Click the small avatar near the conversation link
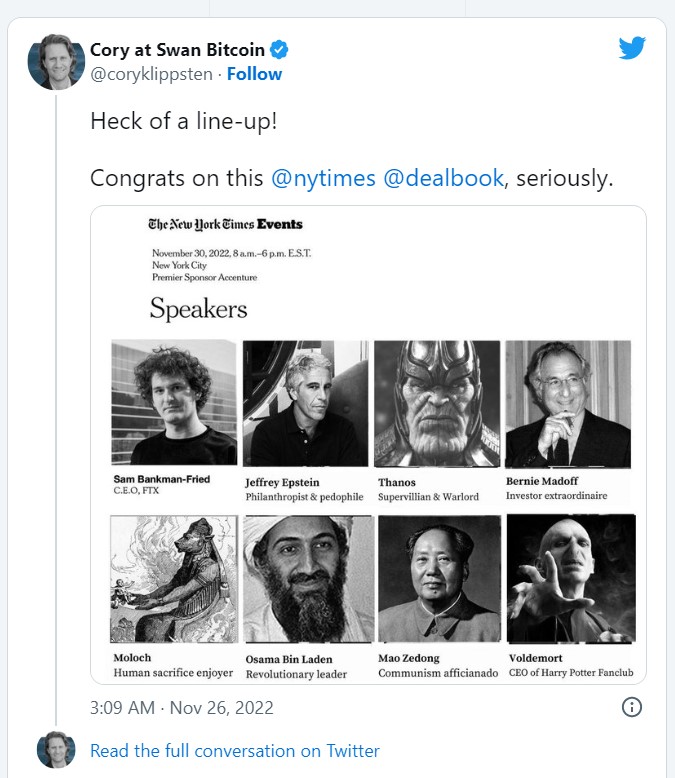The height and width of the screenshot is (778, 675). 56,750
